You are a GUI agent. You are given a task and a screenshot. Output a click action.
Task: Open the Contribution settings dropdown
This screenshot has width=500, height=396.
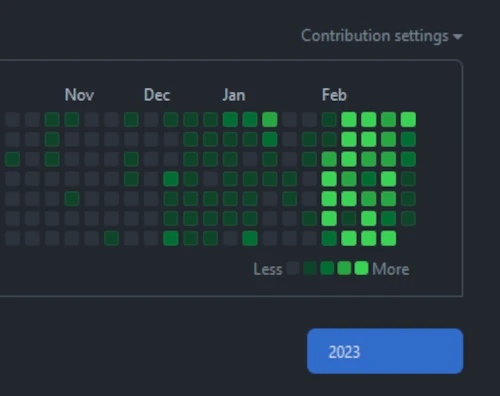click(382, 36)
